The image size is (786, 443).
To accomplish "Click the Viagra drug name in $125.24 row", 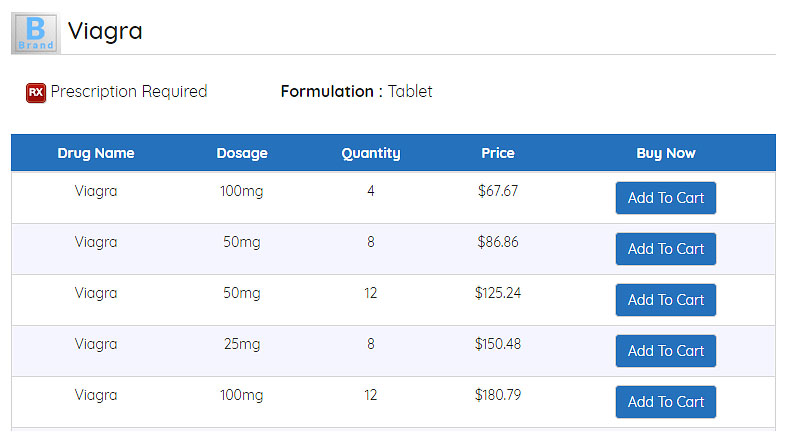I will (96, 294).
